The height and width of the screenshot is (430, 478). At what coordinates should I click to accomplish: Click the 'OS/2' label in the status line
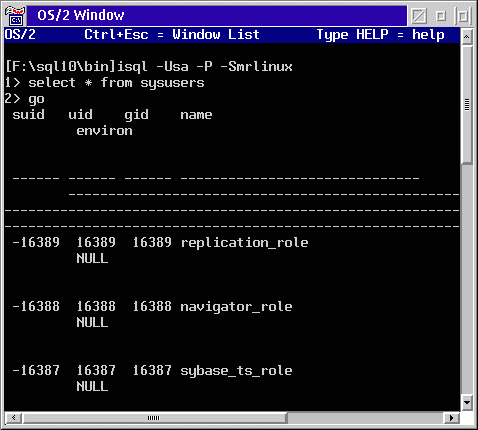[20, 35]
